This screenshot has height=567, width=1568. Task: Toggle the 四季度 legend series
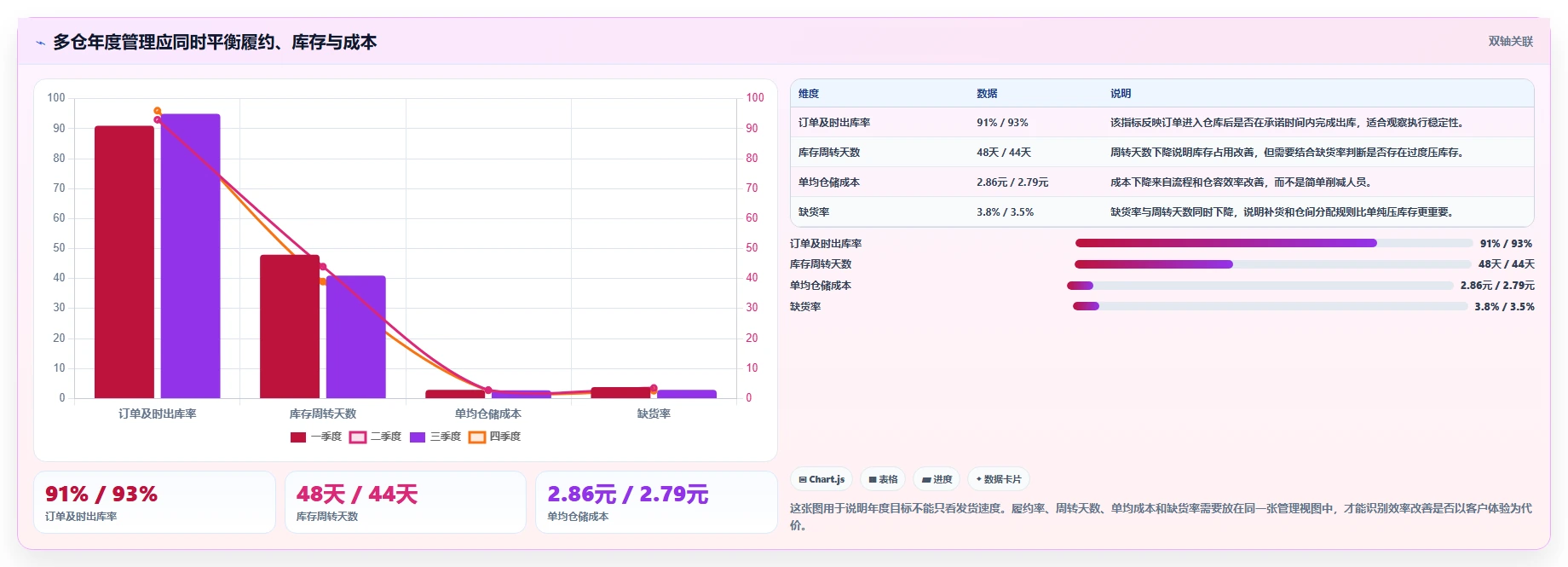coord(494,437)
